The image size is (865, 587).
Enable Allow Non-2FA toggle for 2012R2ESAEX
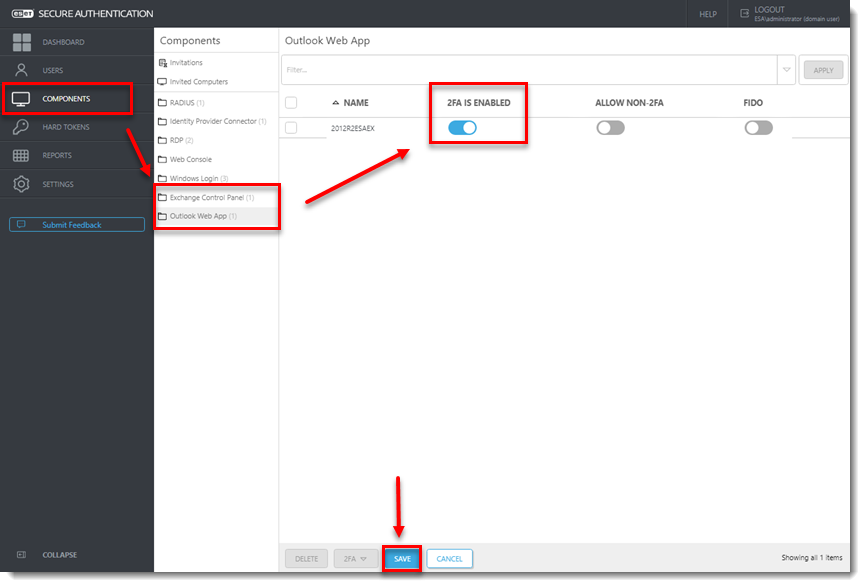(611, 128)
